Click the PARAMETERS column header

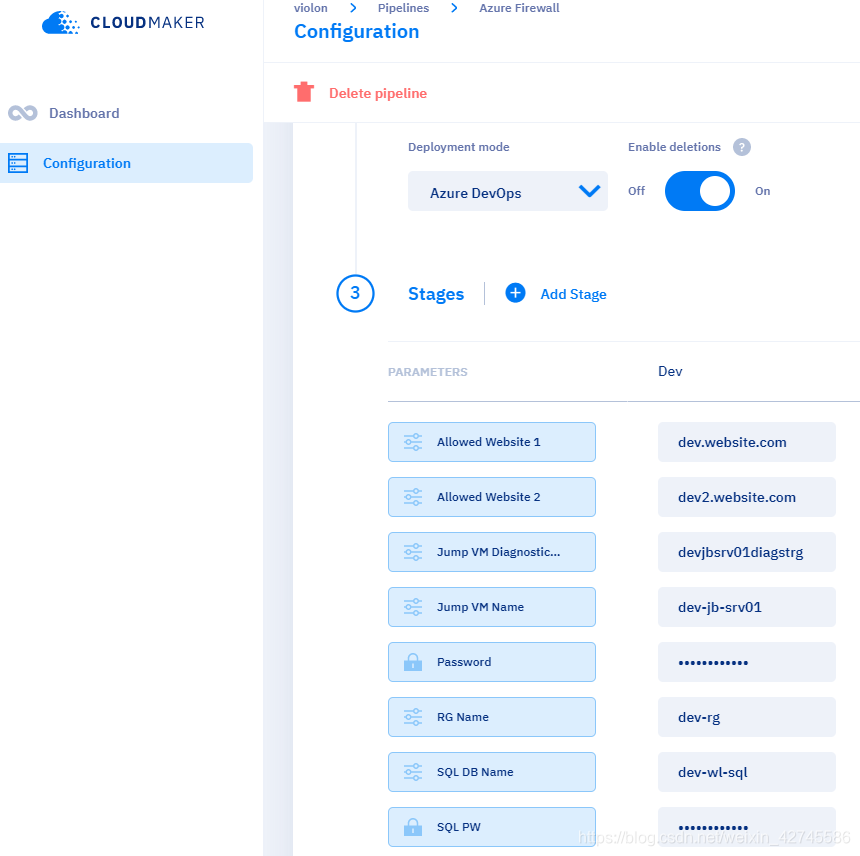(x=427, y=372)
